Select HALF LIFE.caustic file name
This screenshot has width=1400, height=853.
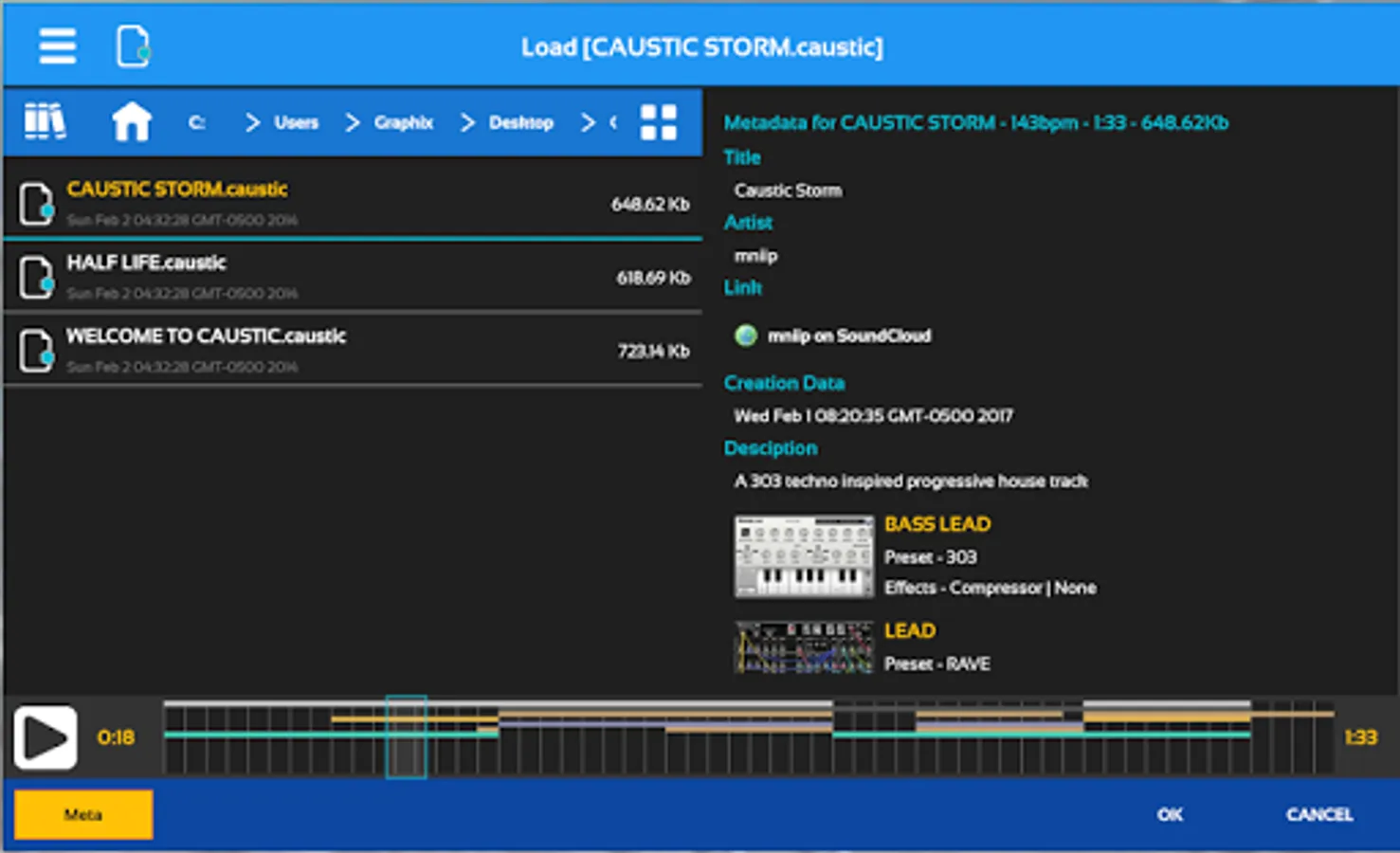click(x=146, y=263)
